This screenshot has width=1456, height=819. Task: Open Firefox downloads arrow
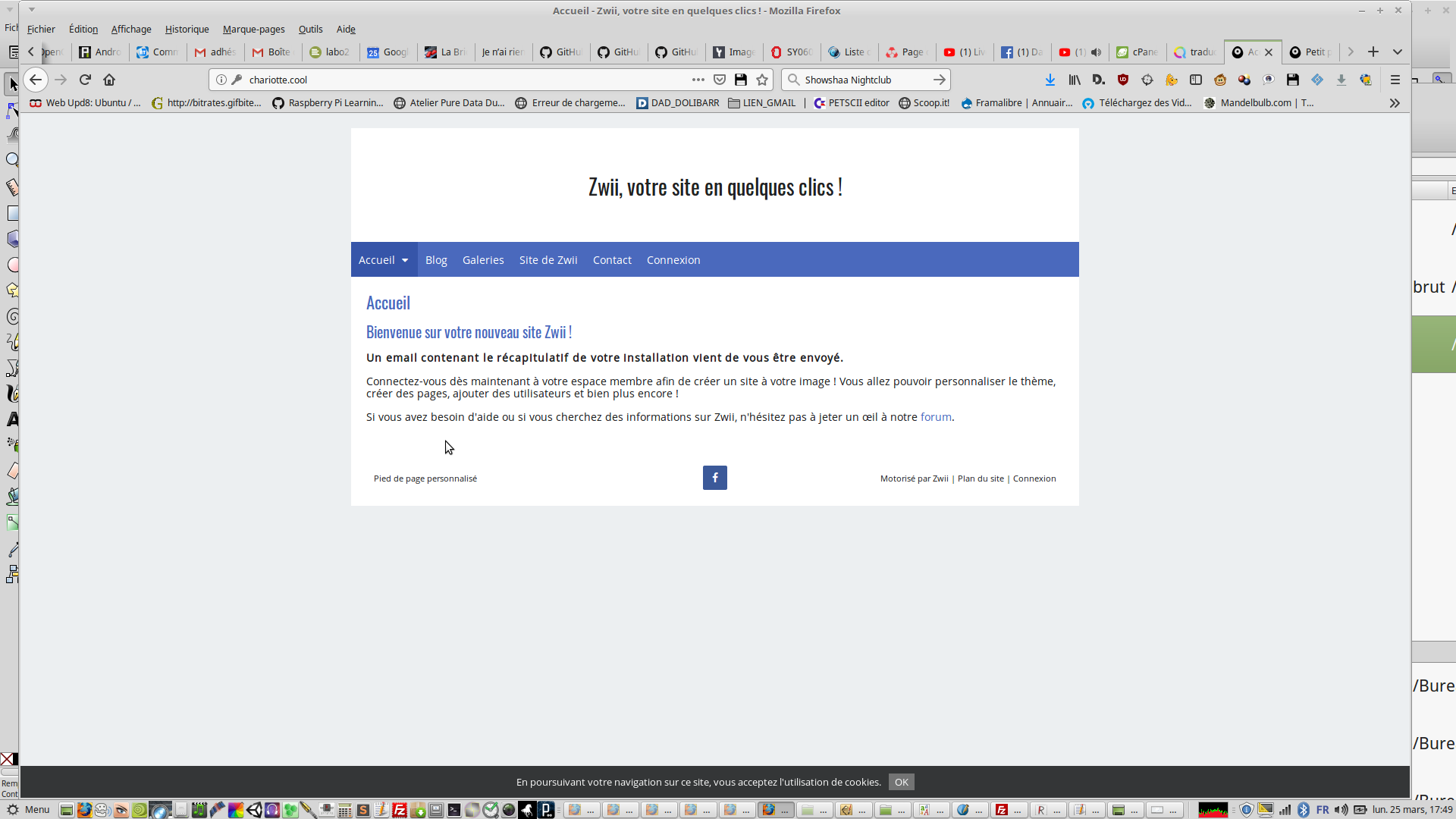[1050, 80]
